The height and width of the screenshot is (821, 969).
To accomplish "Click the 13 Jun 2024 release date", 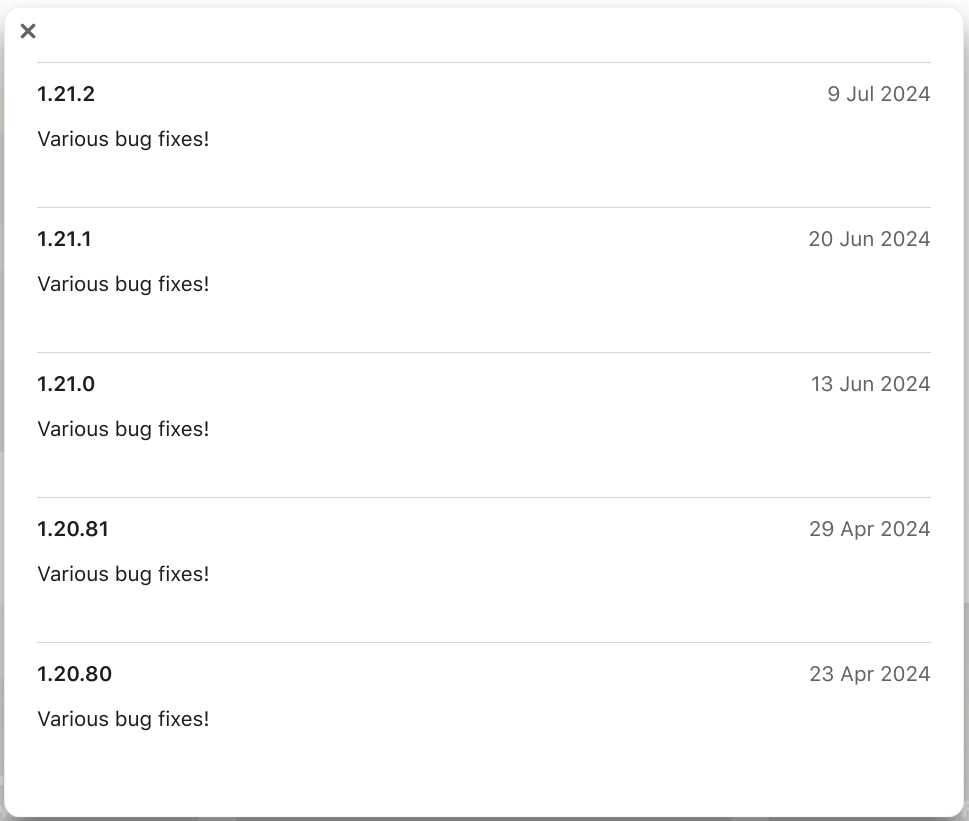I will coord(870,384).
